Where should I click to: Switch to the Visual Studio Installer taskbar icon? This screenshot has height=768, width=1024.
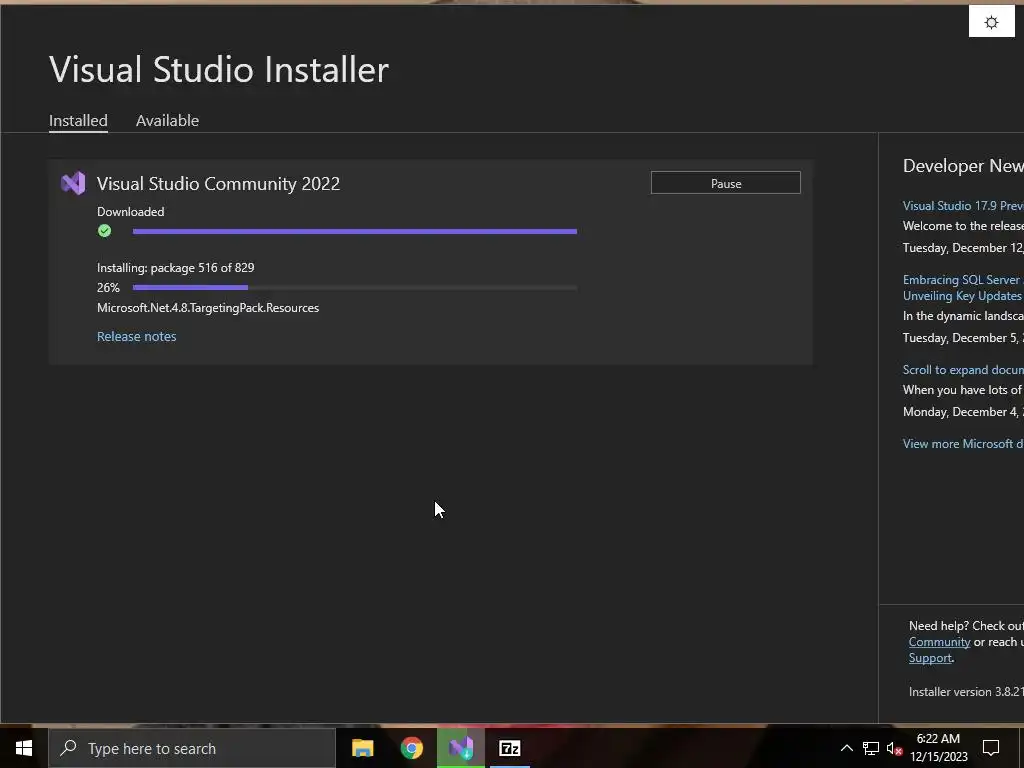[460, 748]
